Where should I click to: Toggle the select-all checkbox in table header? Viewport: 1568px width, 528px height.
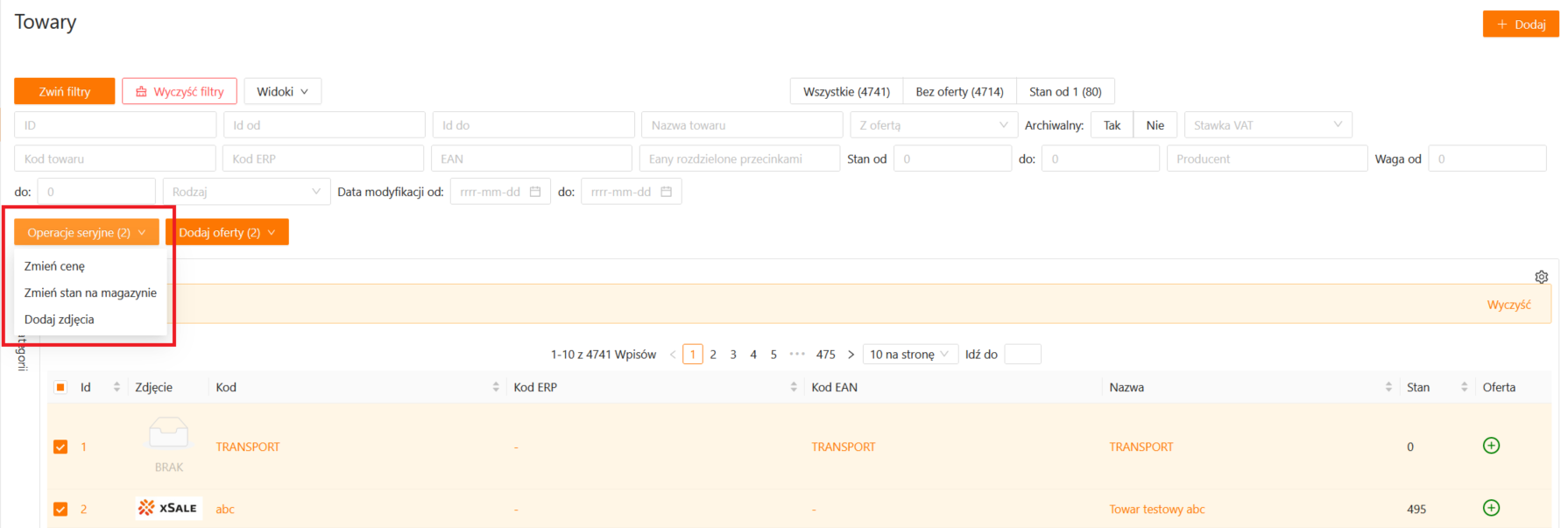(x=60, y=387)
